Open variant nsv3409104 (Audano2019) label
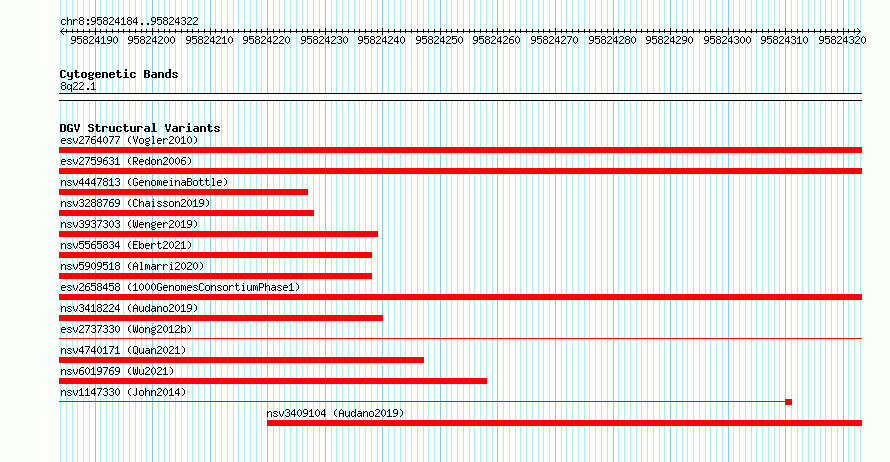This screenshot has height=462, width=890. tap(335, 413)
